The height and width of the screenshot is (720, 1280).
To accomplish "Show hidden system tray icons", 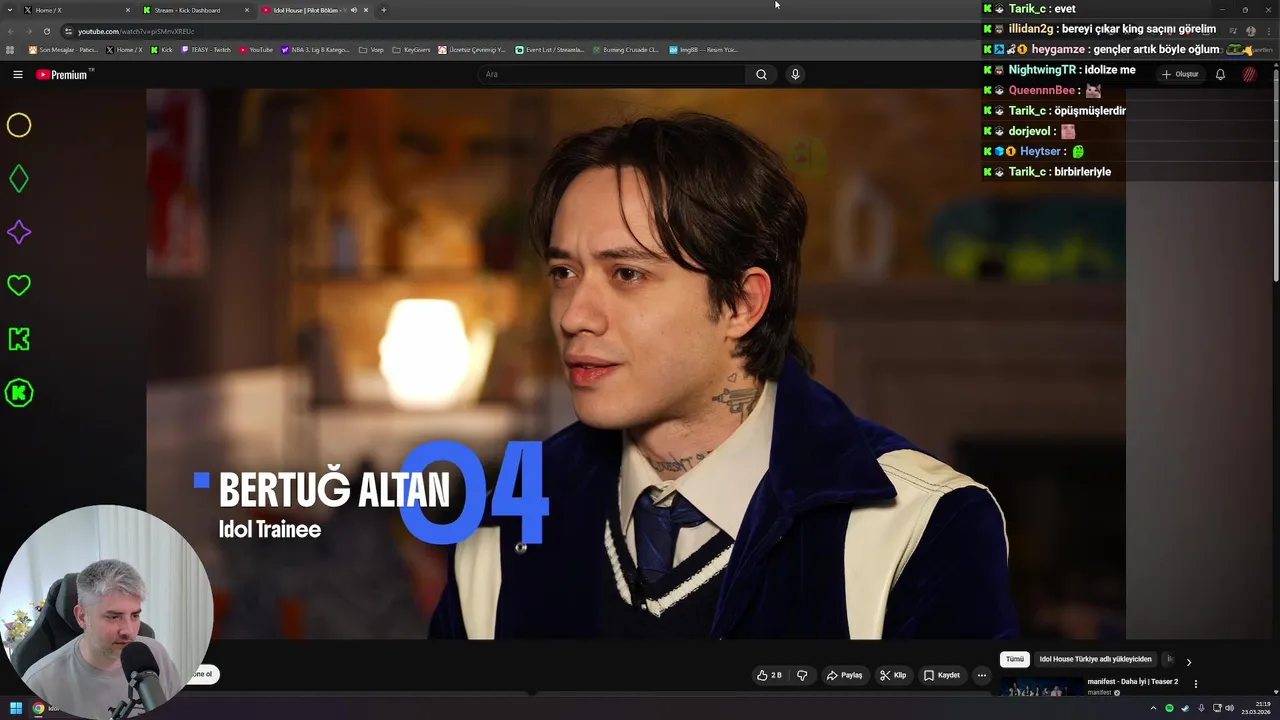I will [x=1153, y=708].
